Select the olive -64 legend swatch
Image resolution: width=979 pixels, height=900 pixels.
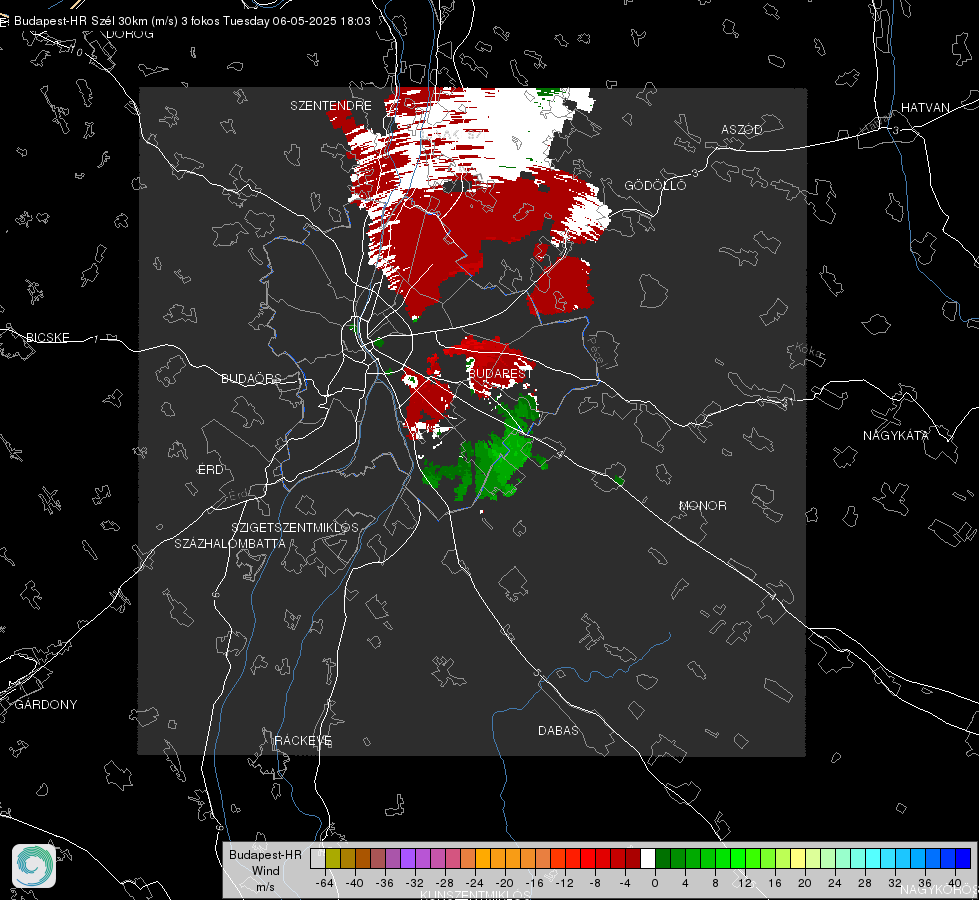click(332, 859)
